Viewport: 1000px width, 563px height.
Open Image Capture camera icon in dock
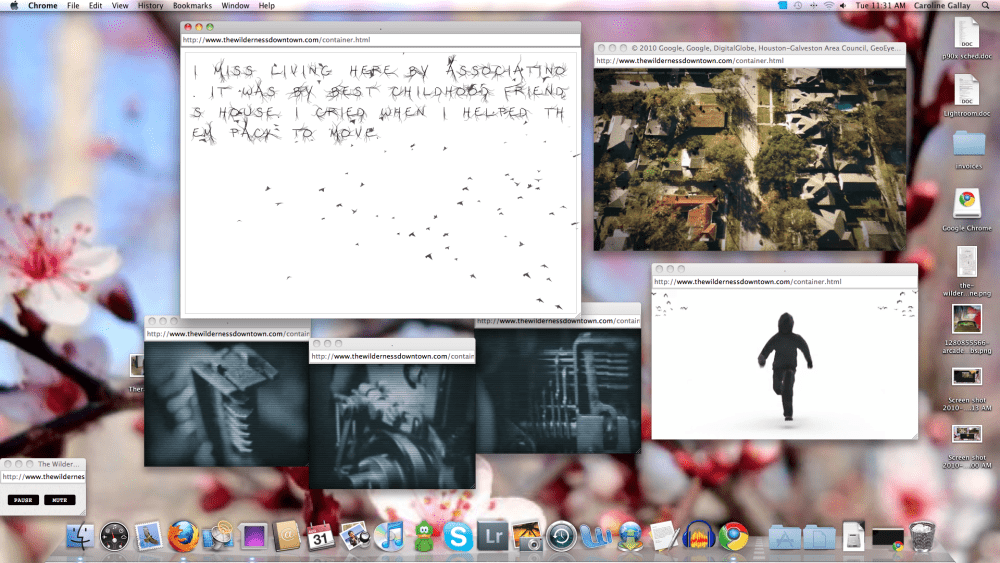point(527,537)
